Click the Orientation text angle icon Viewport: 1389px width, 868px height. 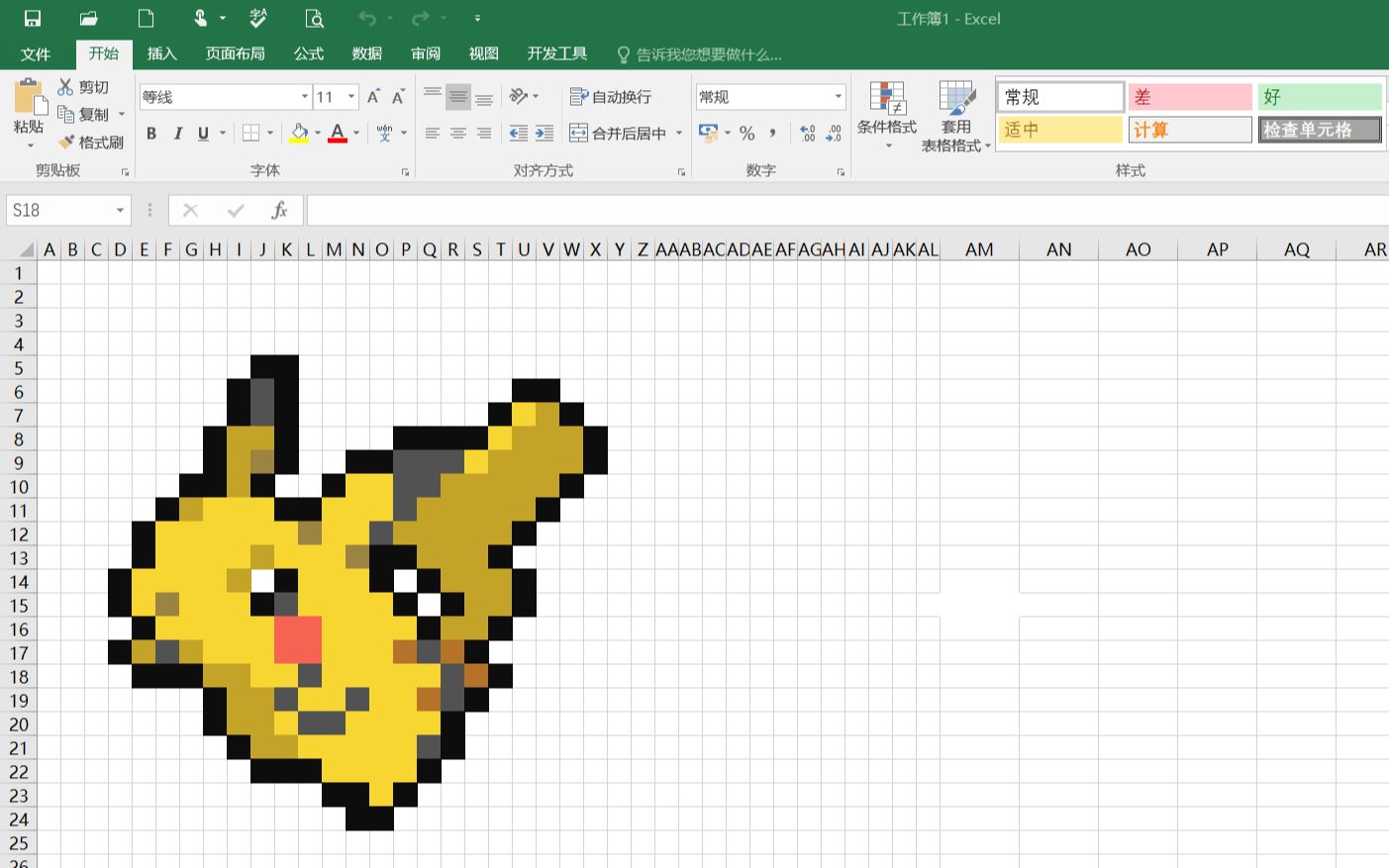point(519,96)
